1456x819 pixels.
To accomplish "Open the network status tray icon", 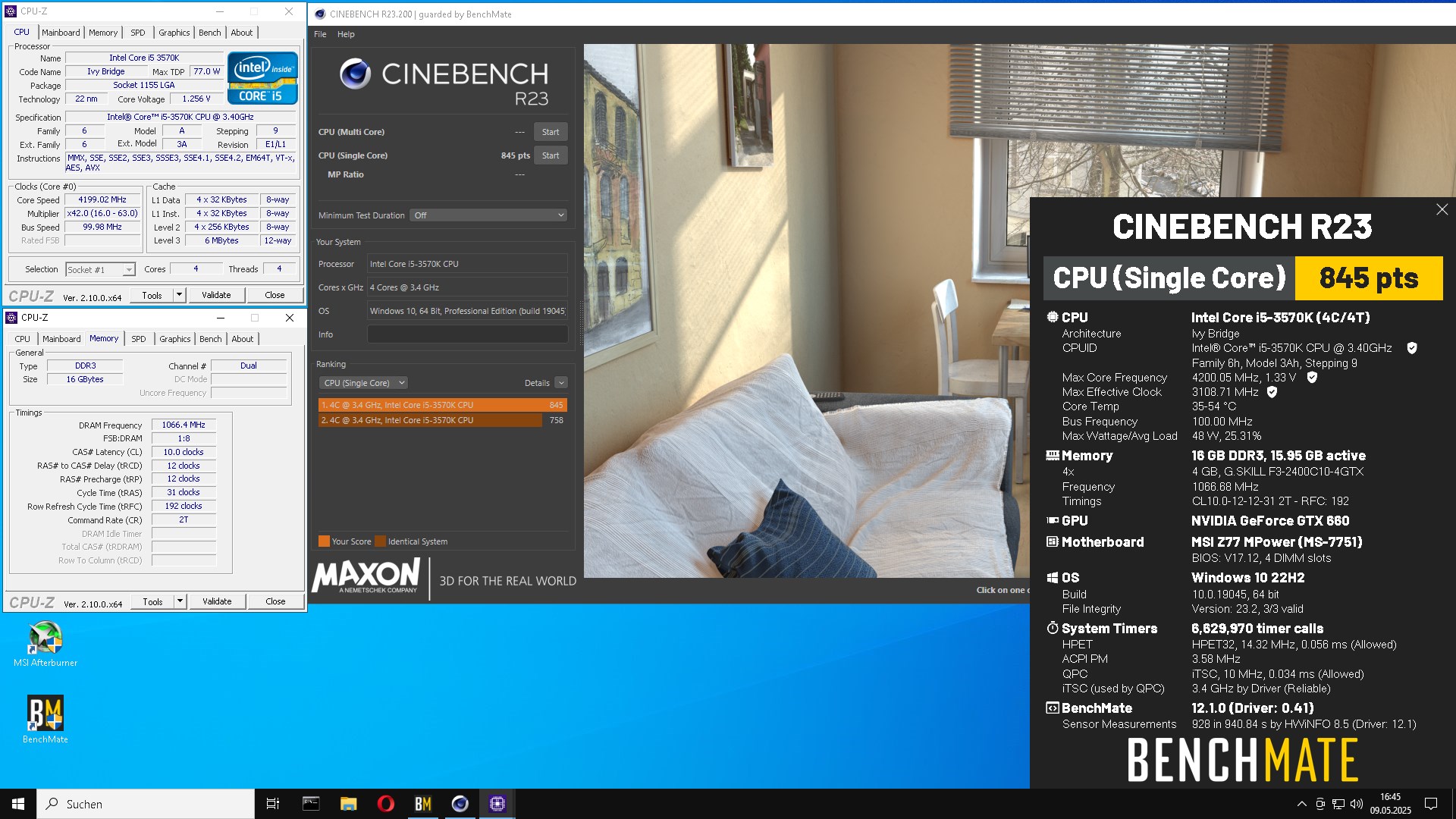I will point(1338,804).
